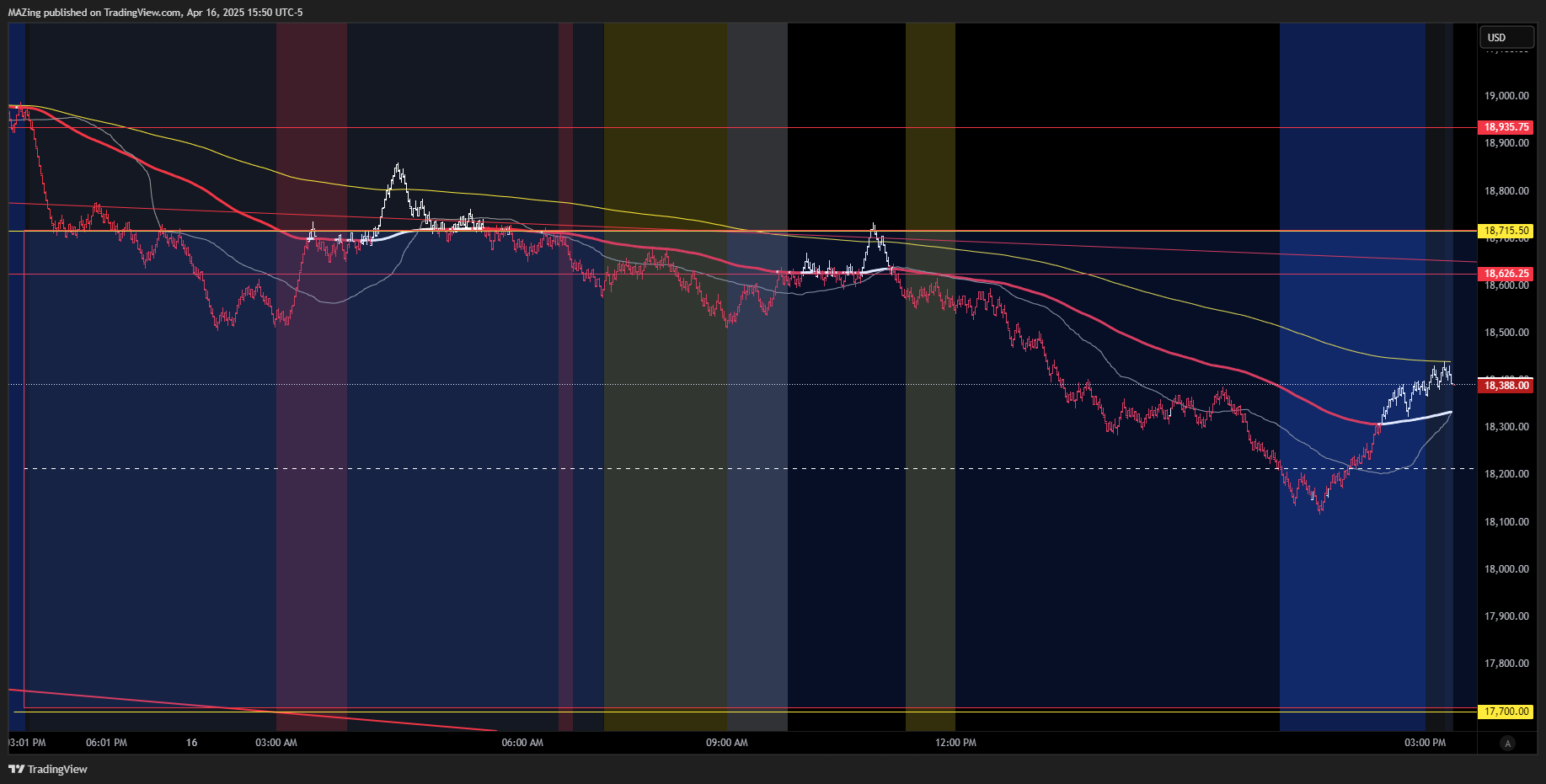Image resolution: width=1546 pixels, height=784 pixels.
Task: Click the 03:00 AM time axis label
Action: pyautogui.click(x=276, y=743)
